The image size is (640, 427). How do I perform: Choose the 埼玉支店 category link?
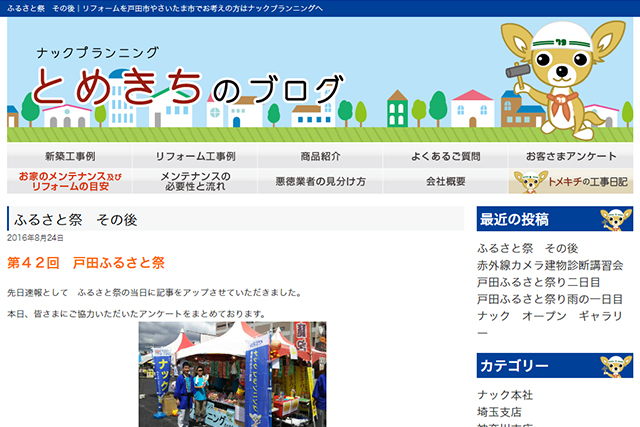499,411
